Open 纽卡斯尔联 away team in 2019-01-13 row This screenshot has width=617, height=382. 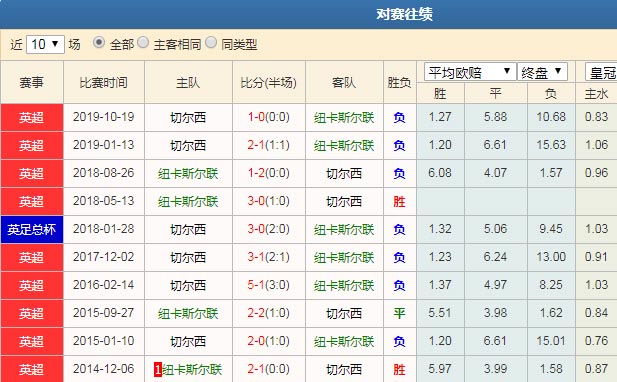coord(344,146)
